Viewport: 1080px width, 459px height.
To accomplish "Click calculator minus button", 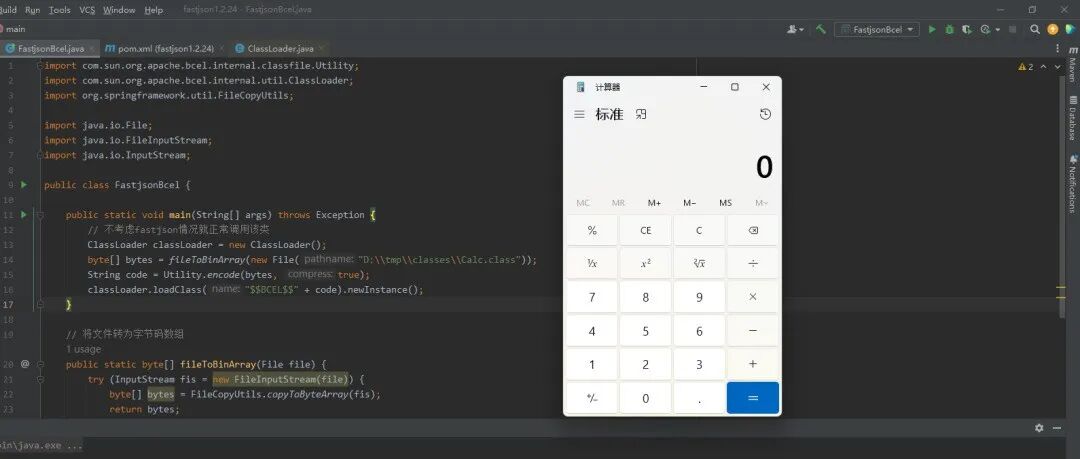I will (x=753, y=331).
